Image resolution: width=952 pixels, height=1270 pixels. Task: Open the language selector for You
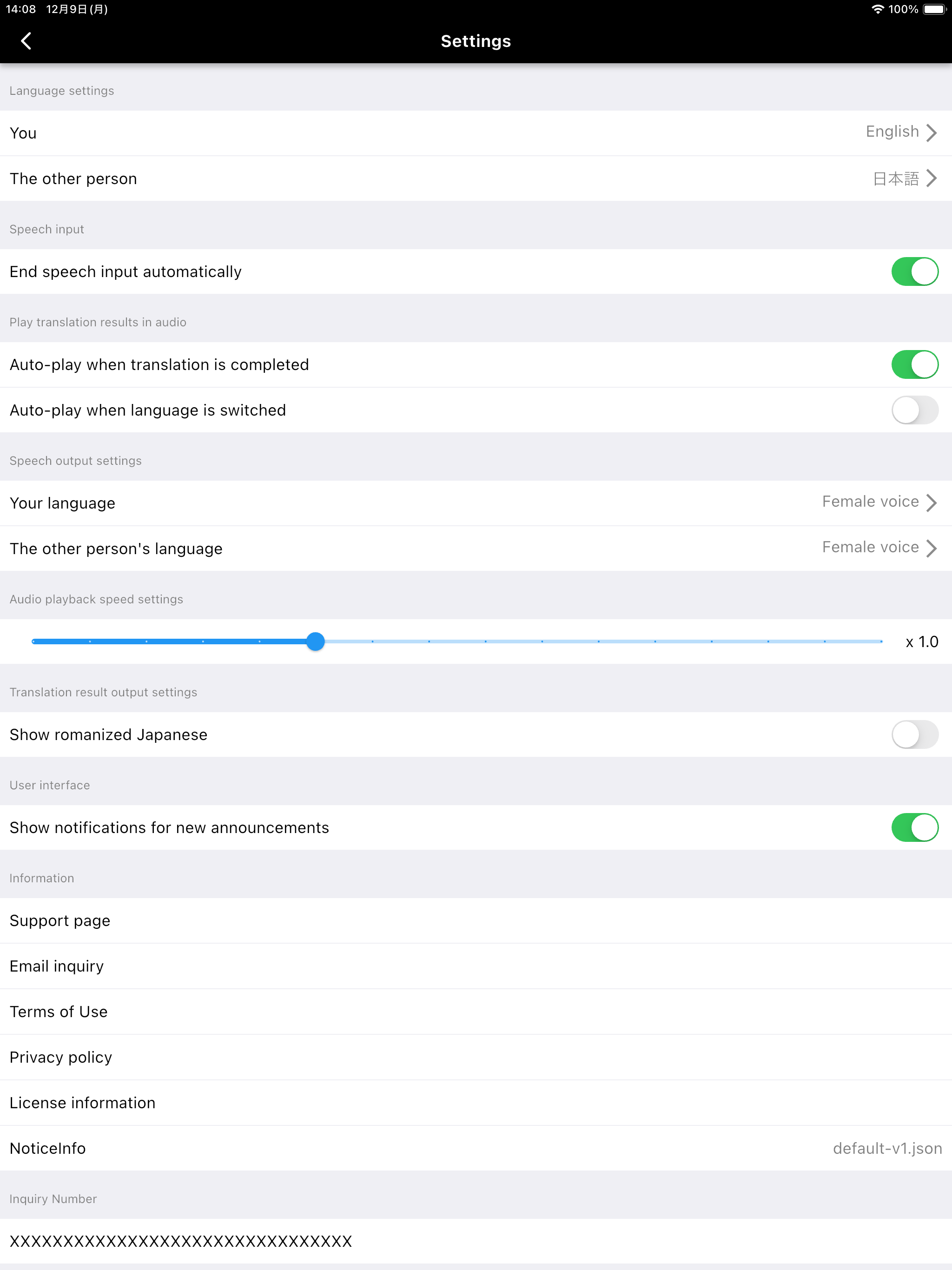point(476,132)
